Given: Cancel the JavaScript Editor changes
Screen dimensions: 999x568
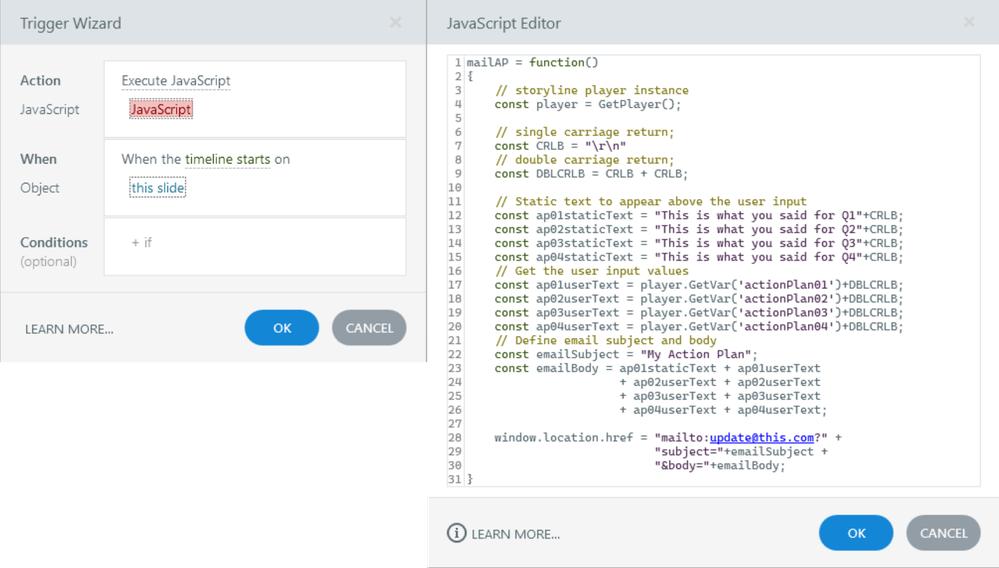Looking at the screenshot, I should [x=942, y=533].
